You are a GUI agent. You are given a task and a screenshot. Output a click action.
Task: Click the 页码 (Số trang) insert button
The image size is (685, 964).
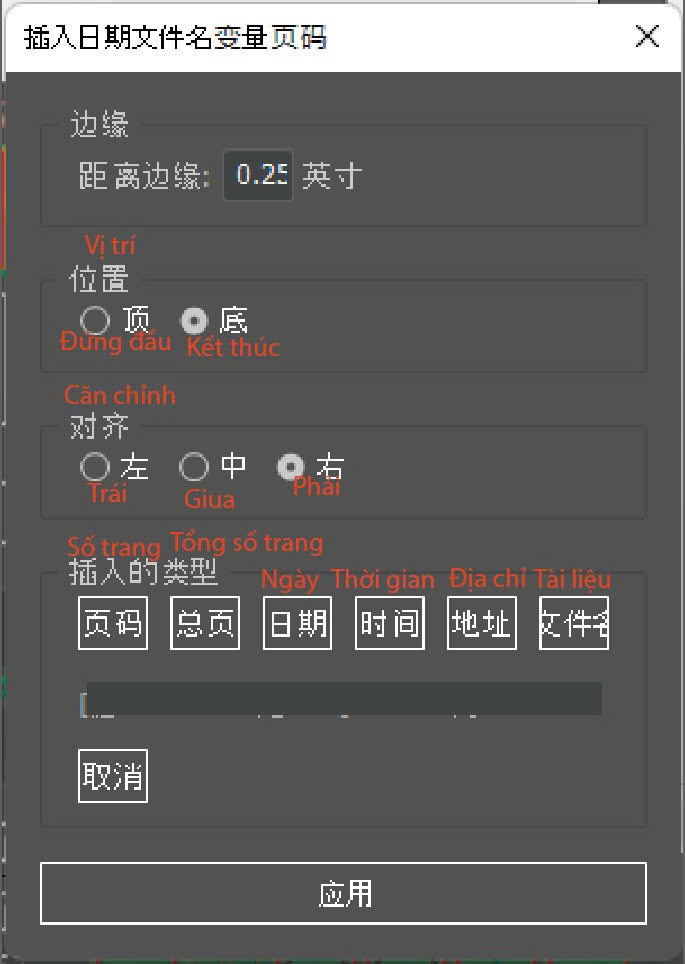113,623
